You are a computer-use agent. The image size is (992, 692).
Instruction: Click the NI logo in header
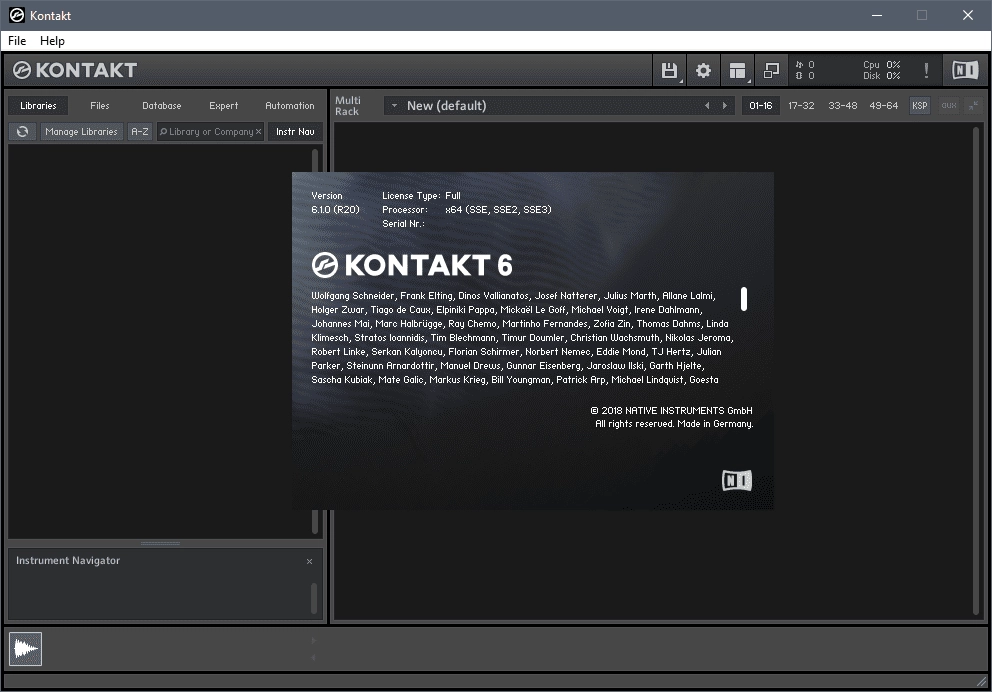[x=965, y=70]
